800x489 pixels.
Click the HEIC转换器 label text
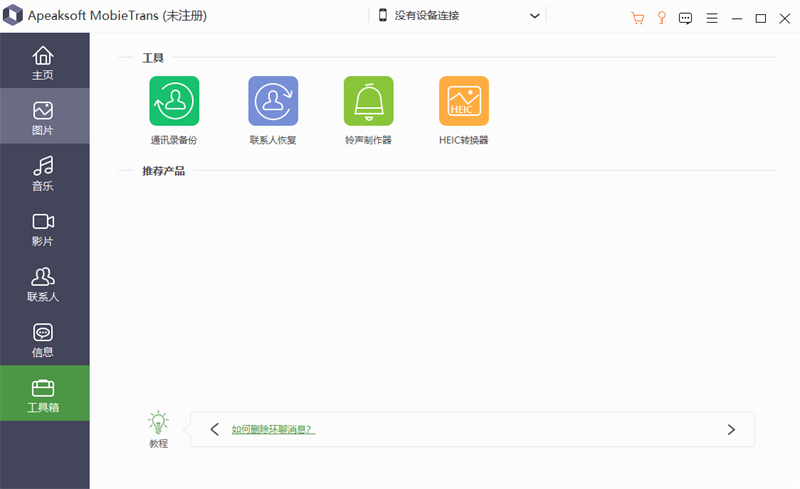click(x=464, y=140)
